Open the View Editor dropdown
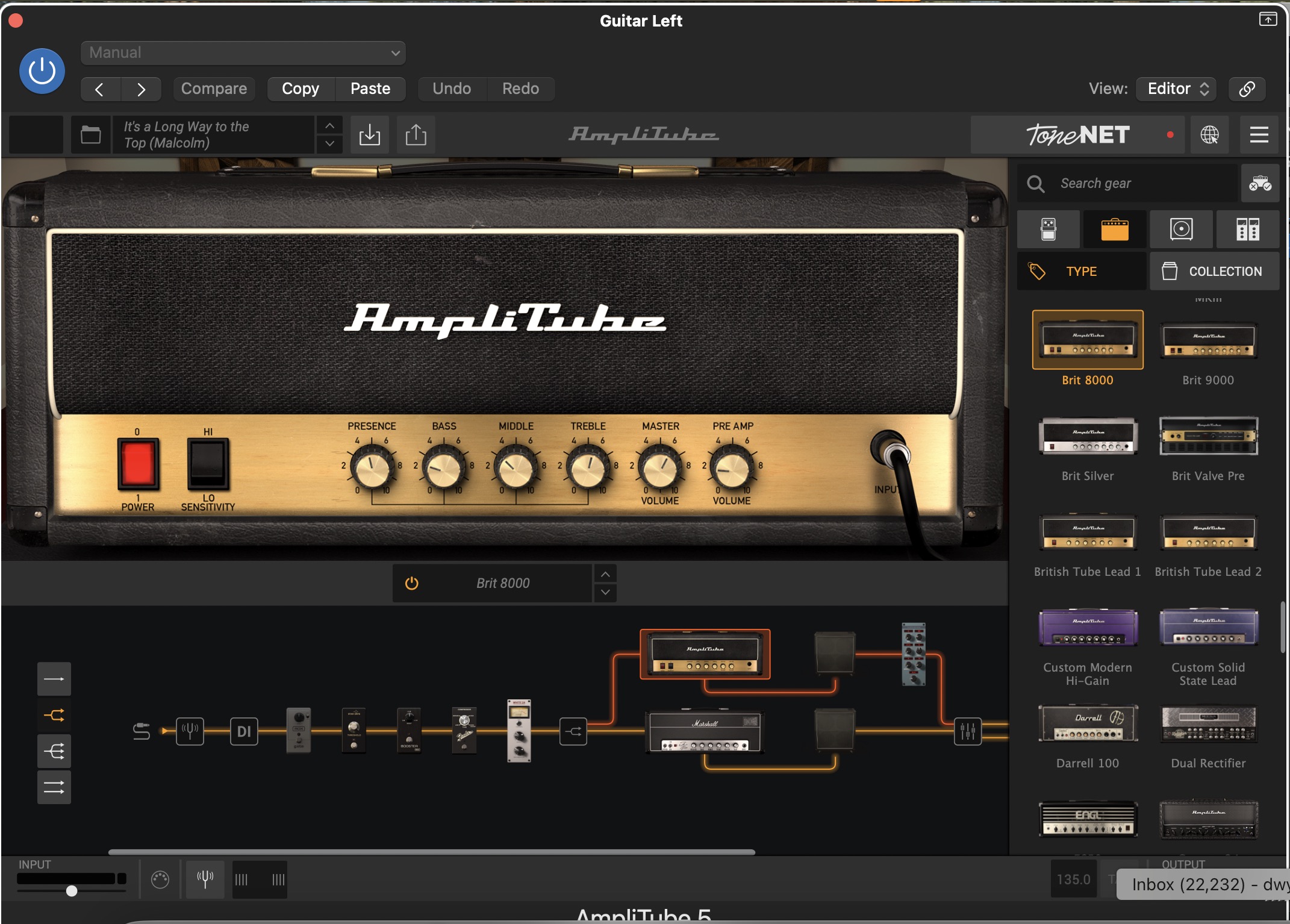This screenshot has height=924, width=1290. coord(1176,89)
